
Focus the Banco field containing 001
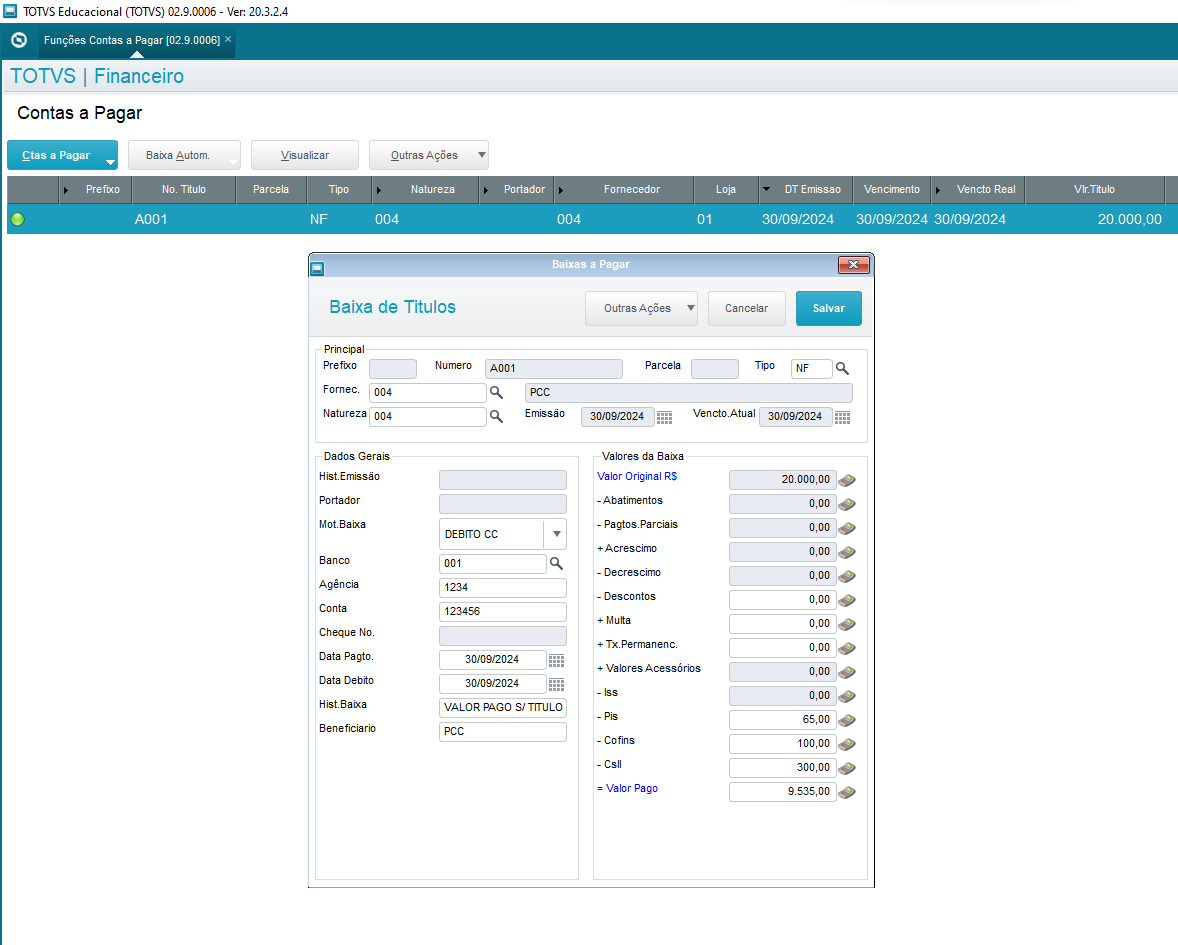[x=492, y=563]
